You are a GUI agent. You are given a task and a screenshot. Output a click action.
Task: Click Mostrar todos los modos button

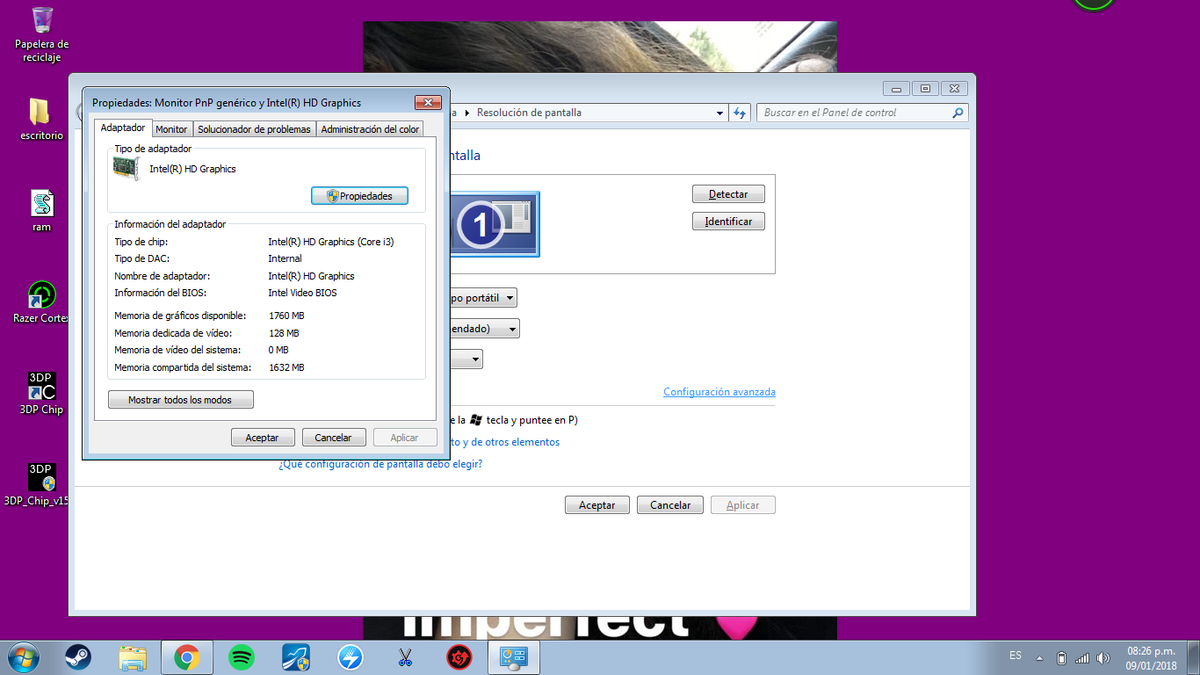[x=180, y=400]
